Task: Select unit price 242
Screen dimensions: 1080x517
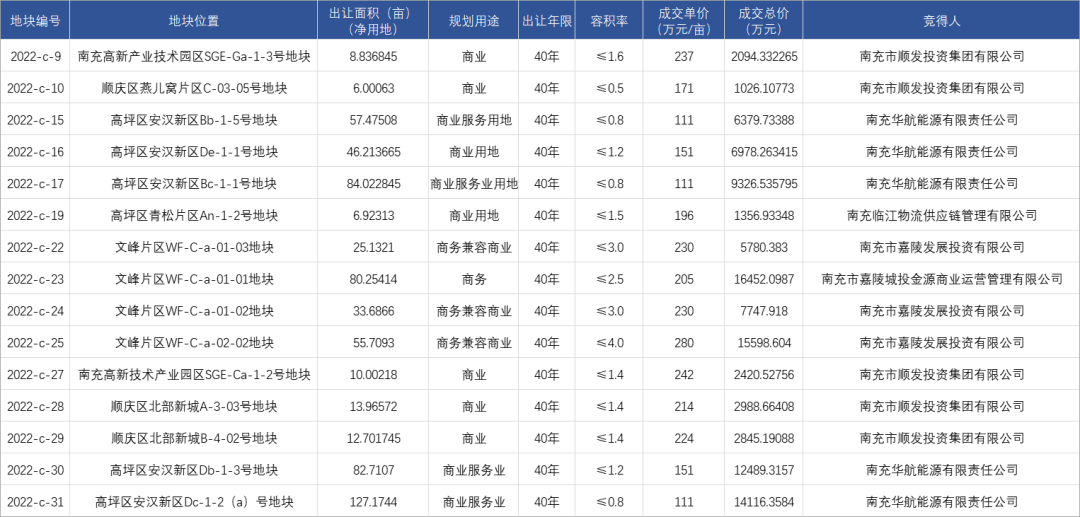Action: point(683,374)
